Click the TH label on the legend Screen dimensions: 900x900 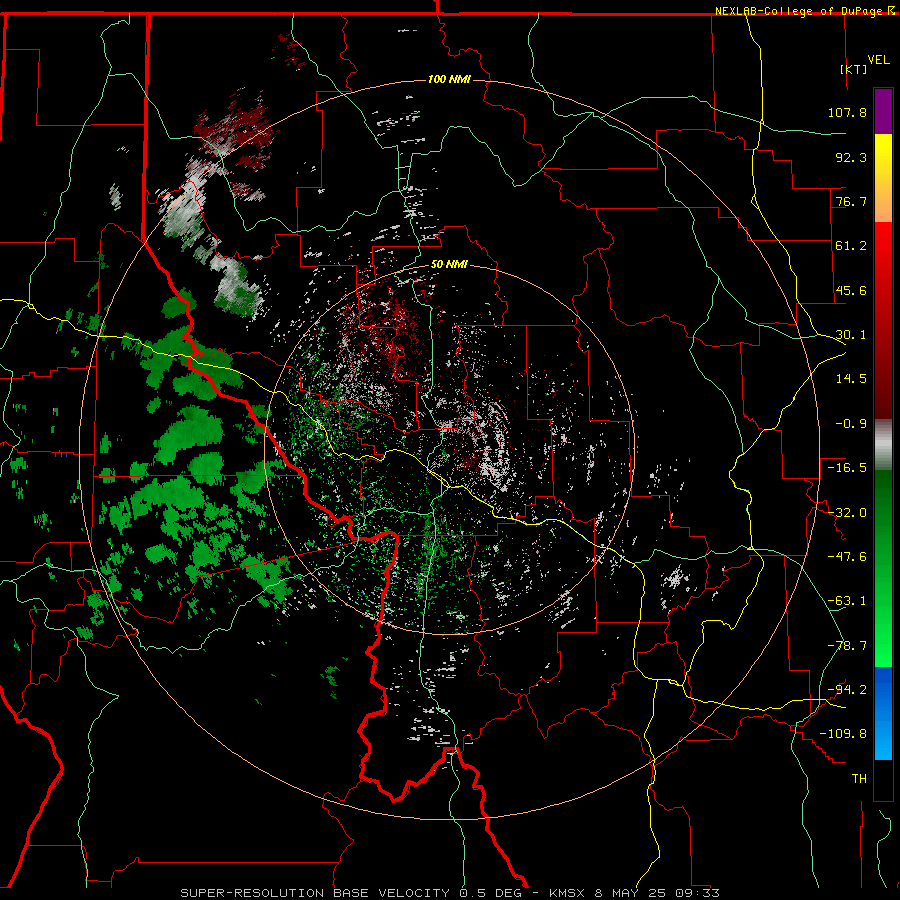point(859,779)
